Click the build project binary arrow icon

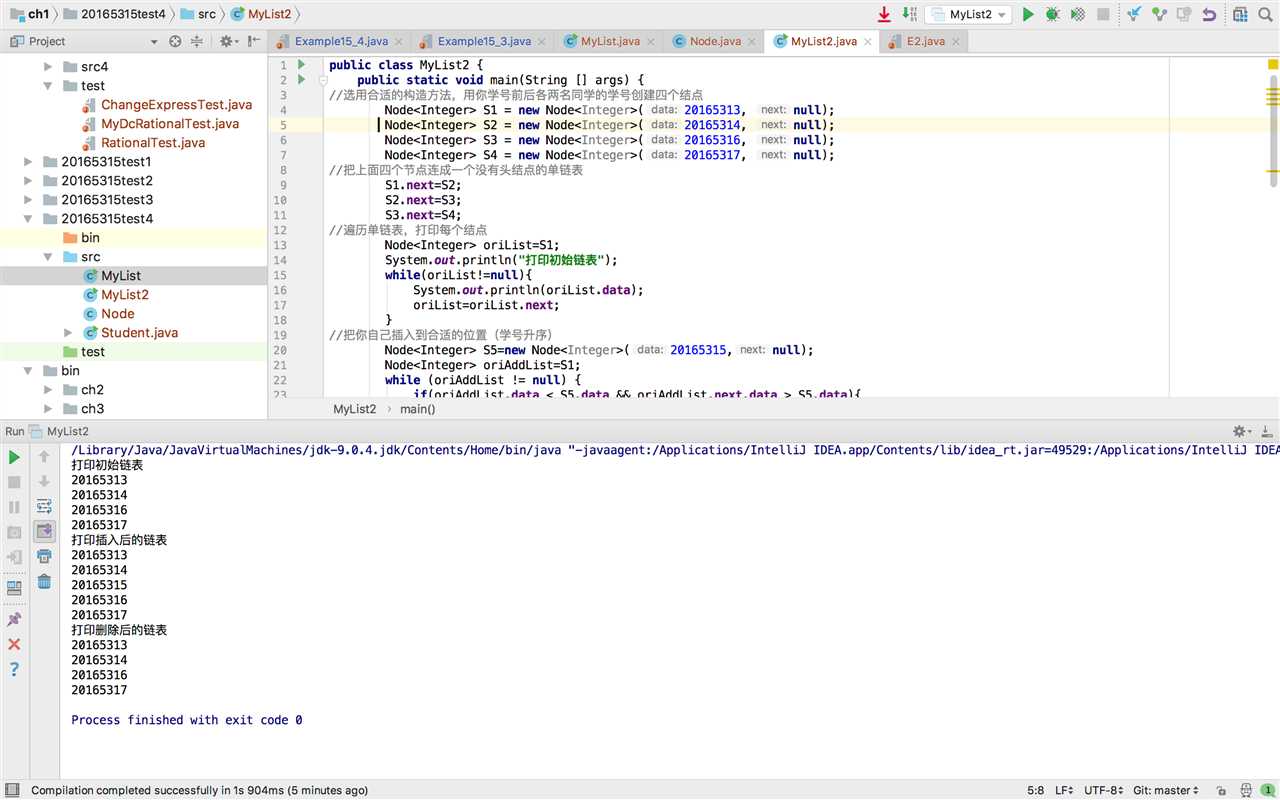tap(909, 14)
